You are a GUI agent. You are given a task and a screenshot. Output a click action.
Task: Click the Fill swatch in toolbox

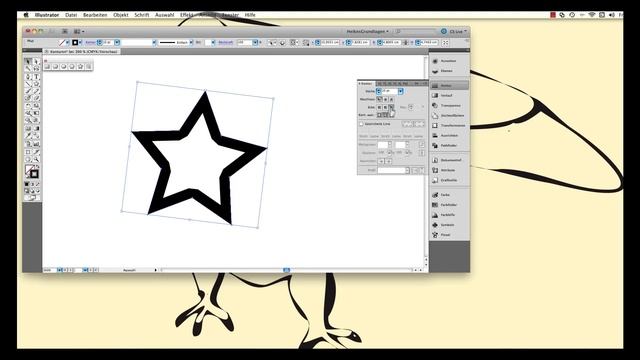coord(29,170)
